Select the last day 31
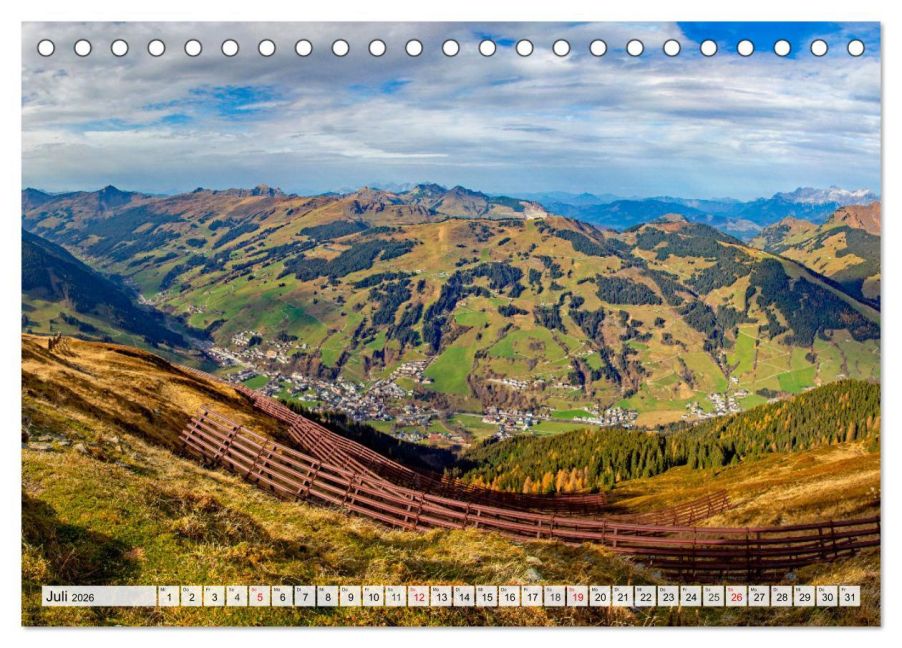The height and width of the screenshot is (648, 902). tap(849, 596)
